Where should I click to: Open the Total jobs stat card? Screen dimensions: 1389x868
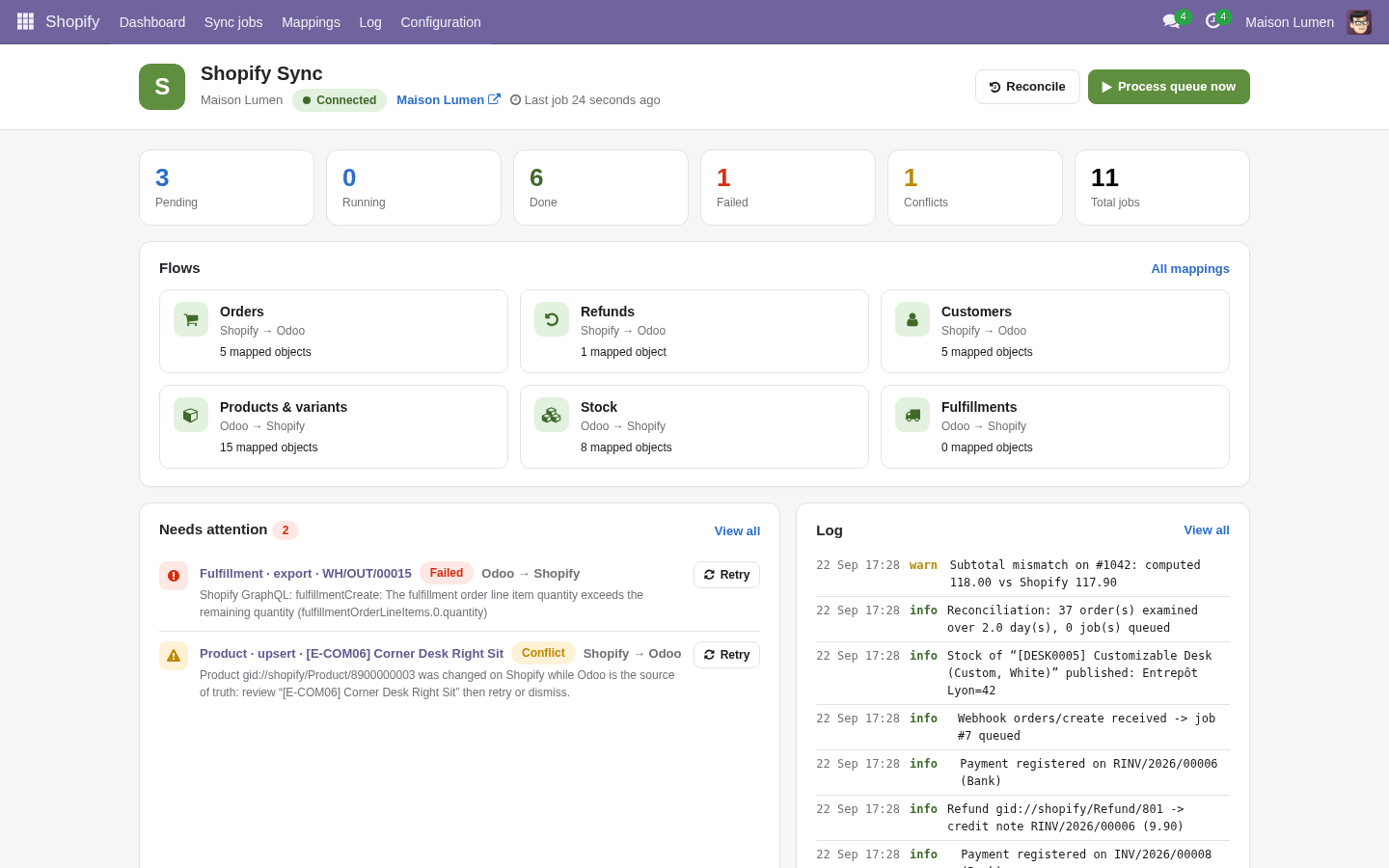(x=1162, y=188)
